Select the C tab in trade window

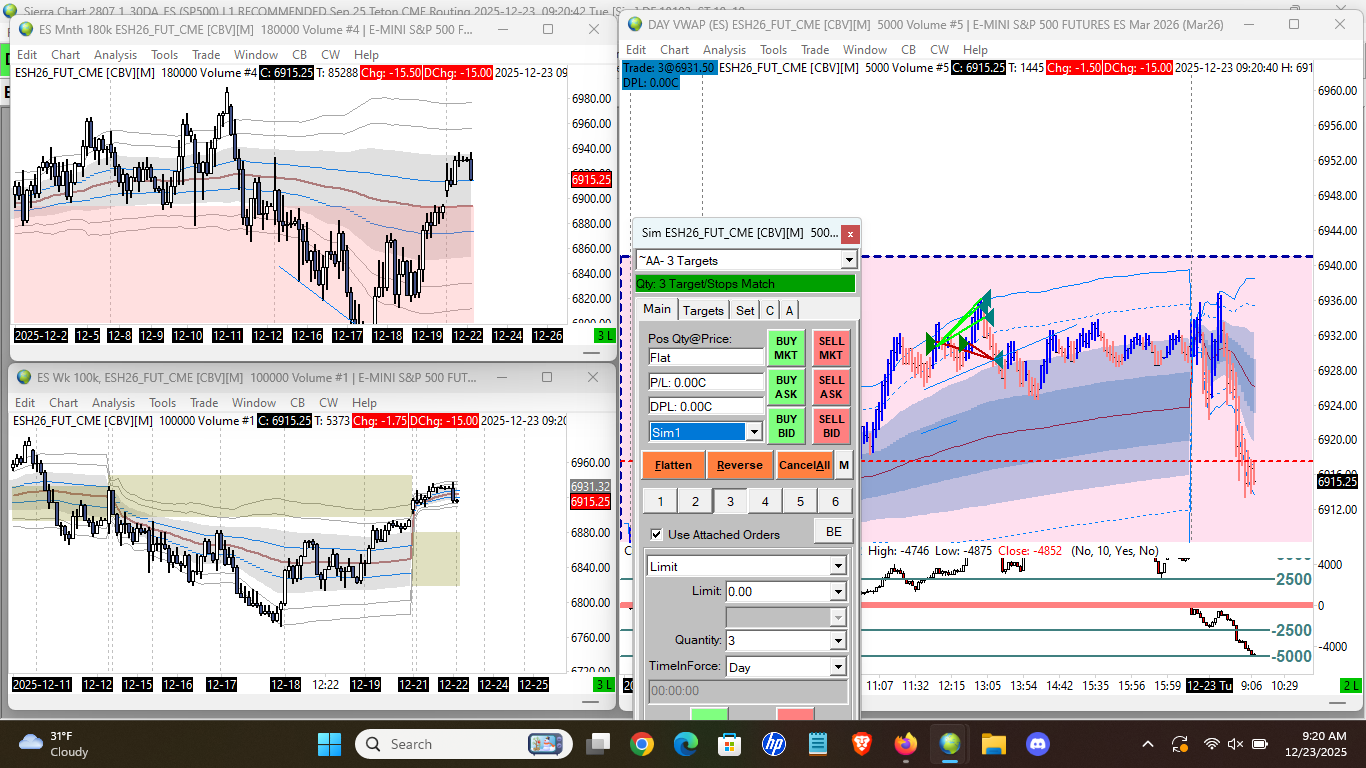tap(770, 310)
